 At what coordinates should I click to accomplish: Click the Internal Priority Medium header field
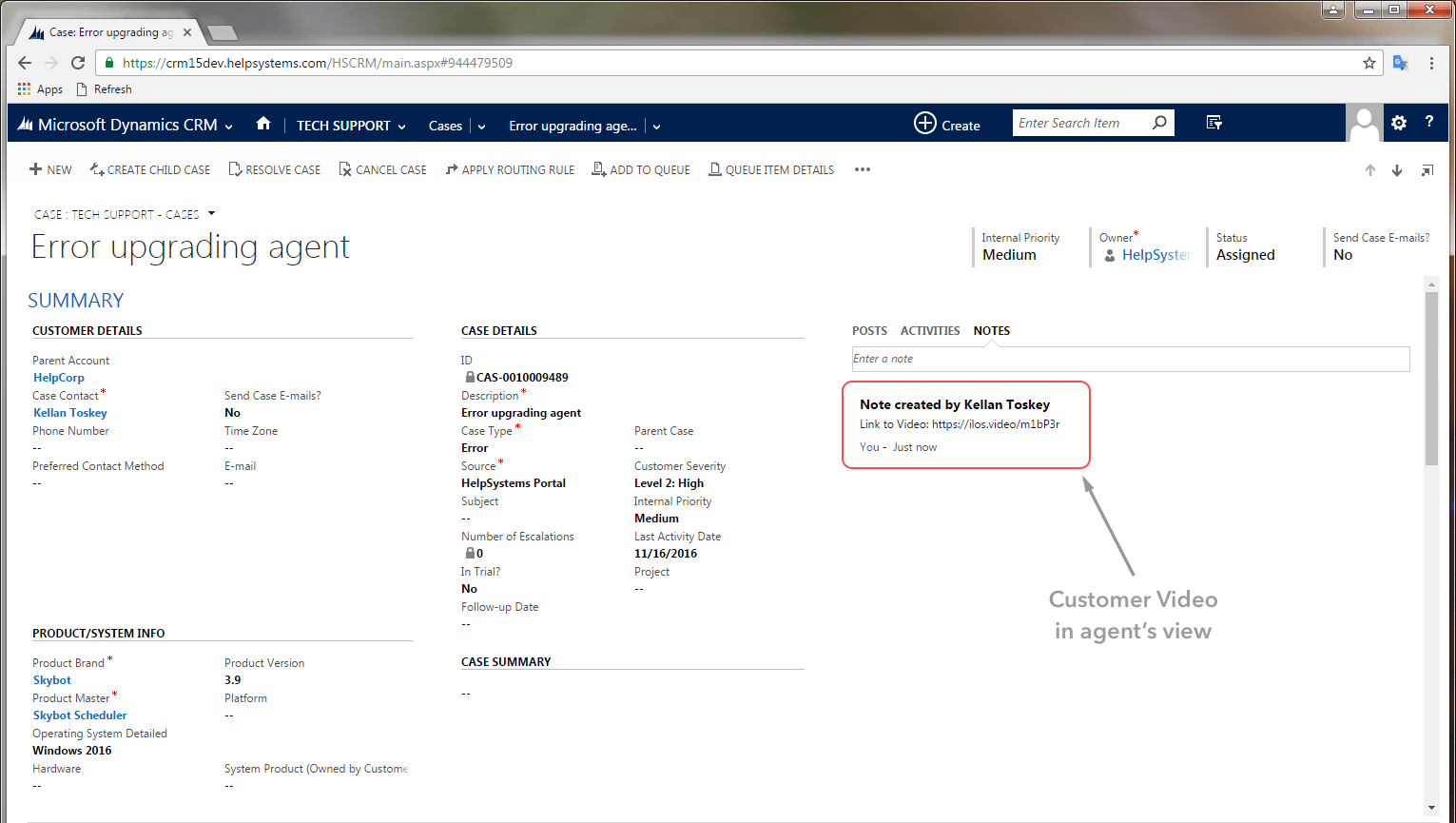pos(1020,246)
